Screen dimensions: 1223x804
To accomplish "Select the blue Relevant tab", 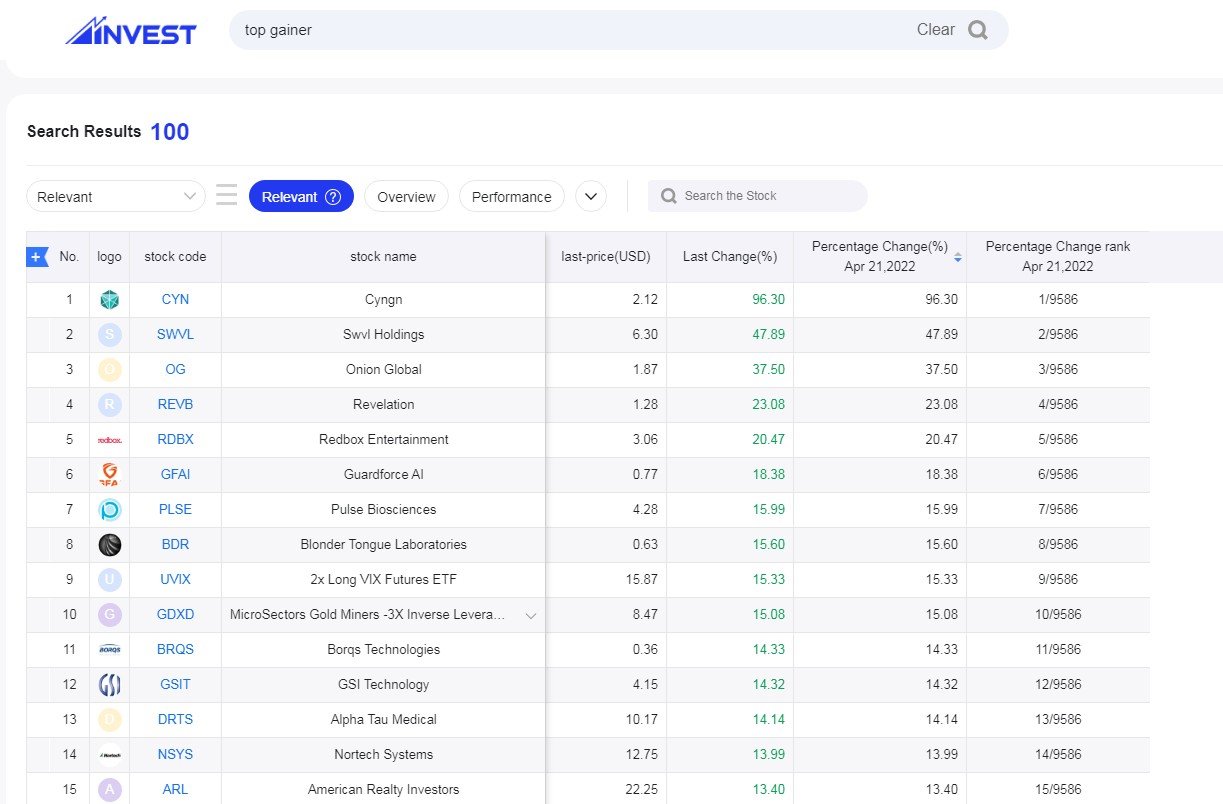I will click(x=301, y=197).
